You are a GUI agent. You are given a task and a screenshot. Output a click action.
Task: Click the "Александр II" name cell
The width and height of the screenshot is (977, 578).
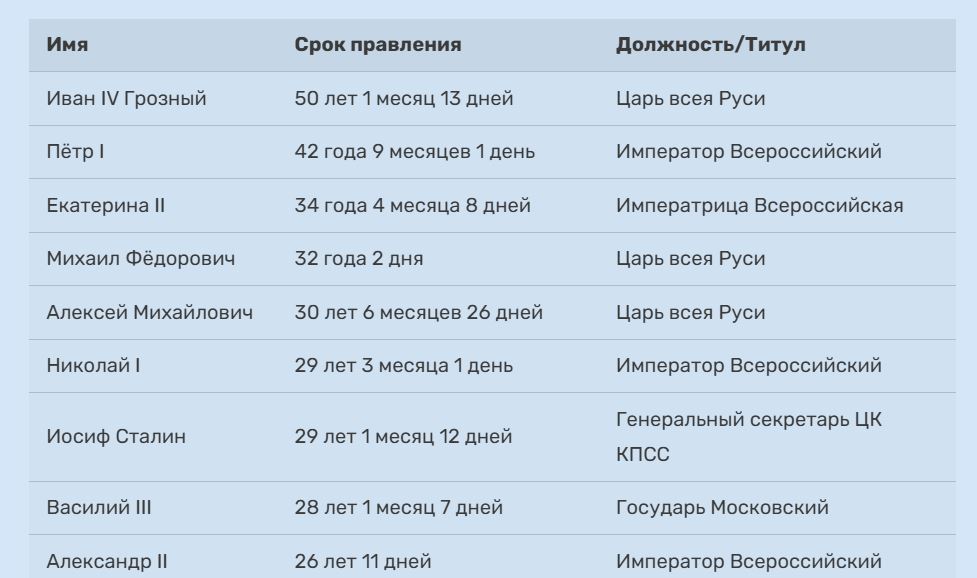pyautogui.click(x=107, y=562)
